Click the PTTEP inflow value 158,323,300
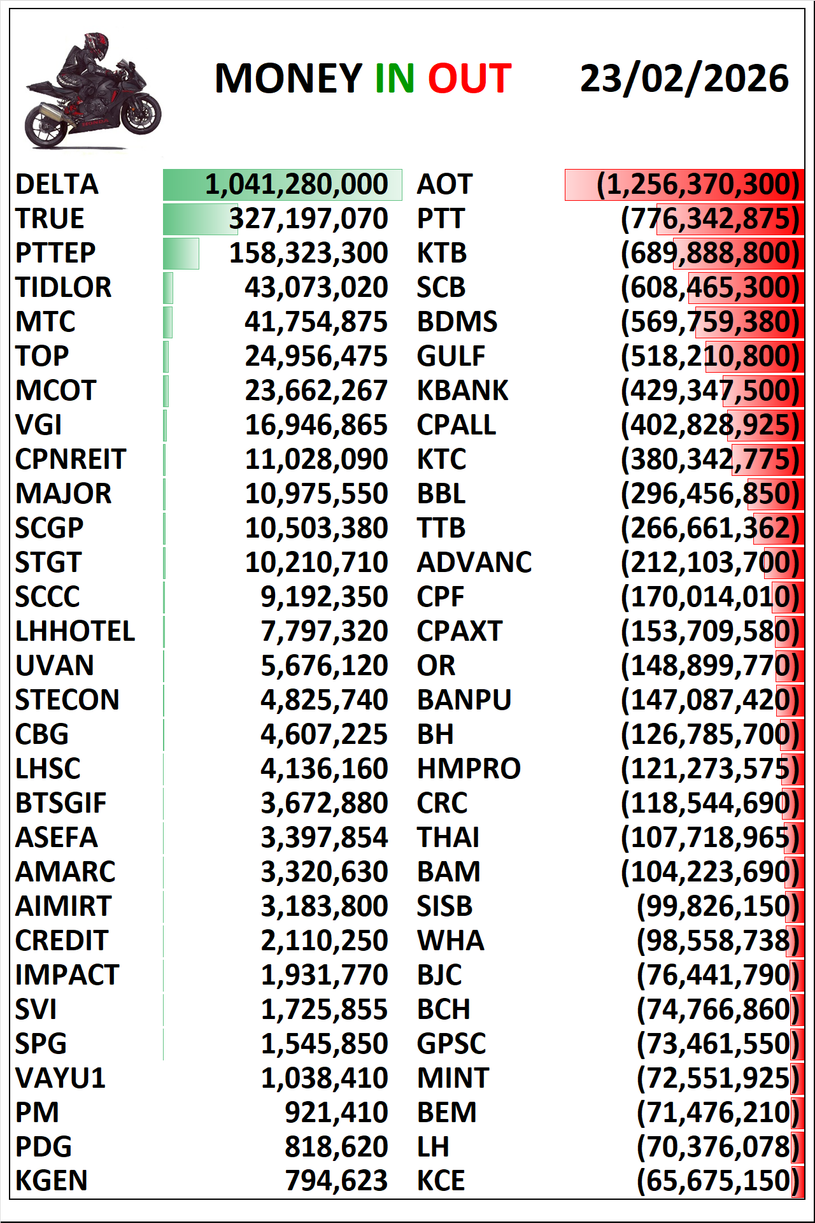The width and height of the screenshot is (815, 1223). 308,253
